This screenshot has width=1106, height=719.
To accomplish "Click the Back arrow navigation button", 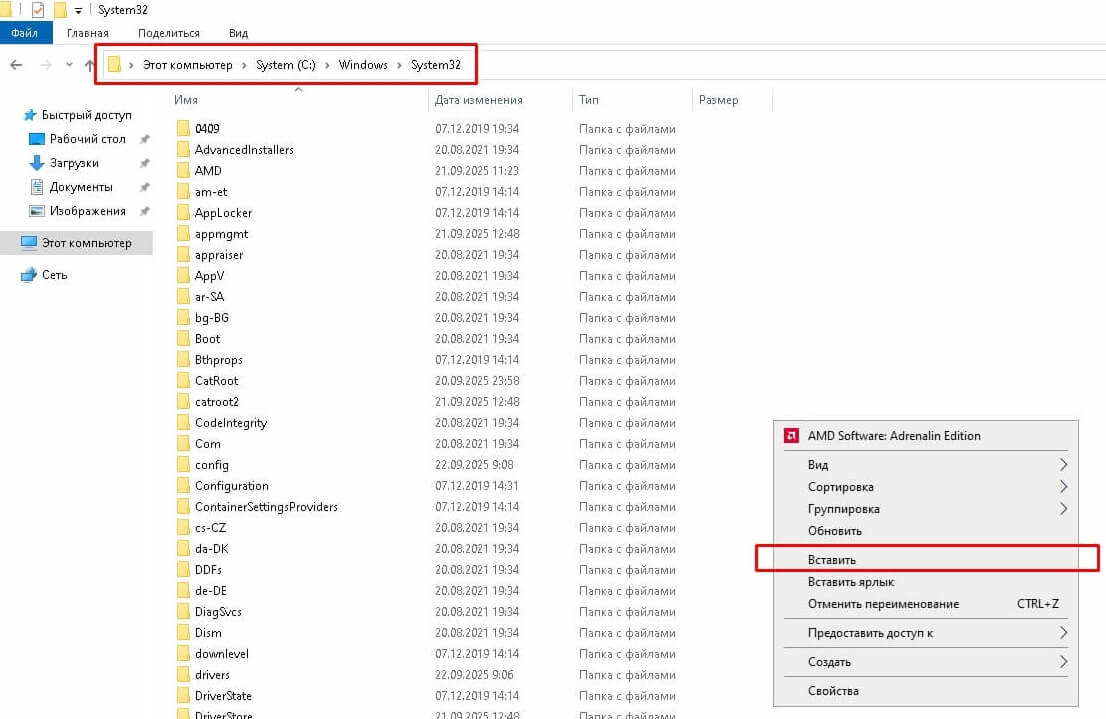I will [x=16, y=65].
